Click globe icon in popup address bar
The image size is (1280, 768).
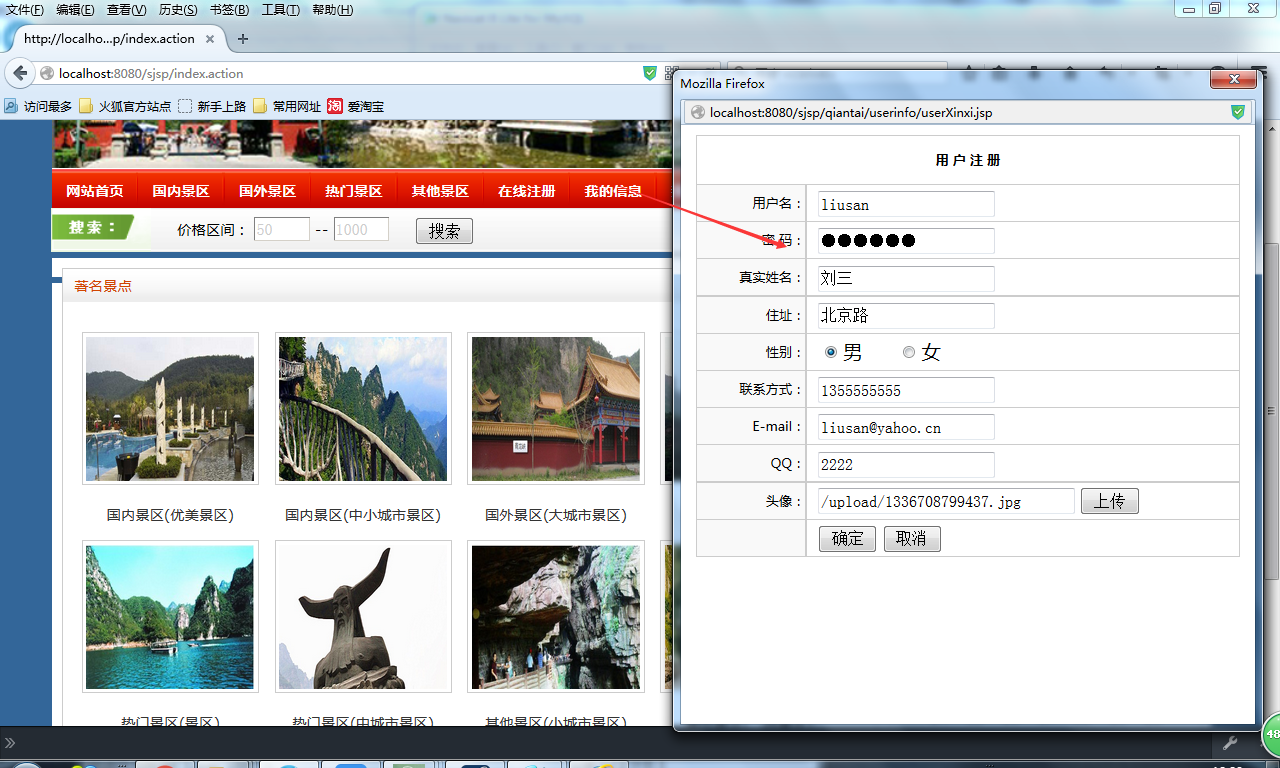point(698,112)
